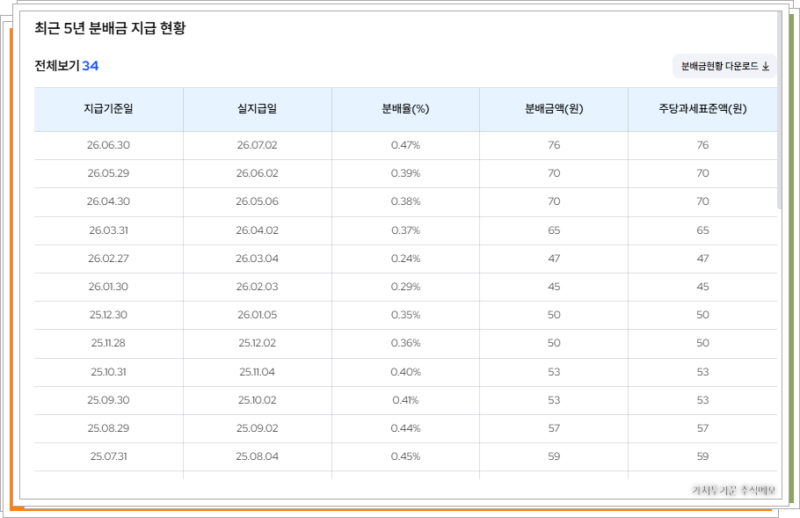Select the vertical scrollbar thumb
The width and height of the screenshot is (800, 518).
(779, 110)
